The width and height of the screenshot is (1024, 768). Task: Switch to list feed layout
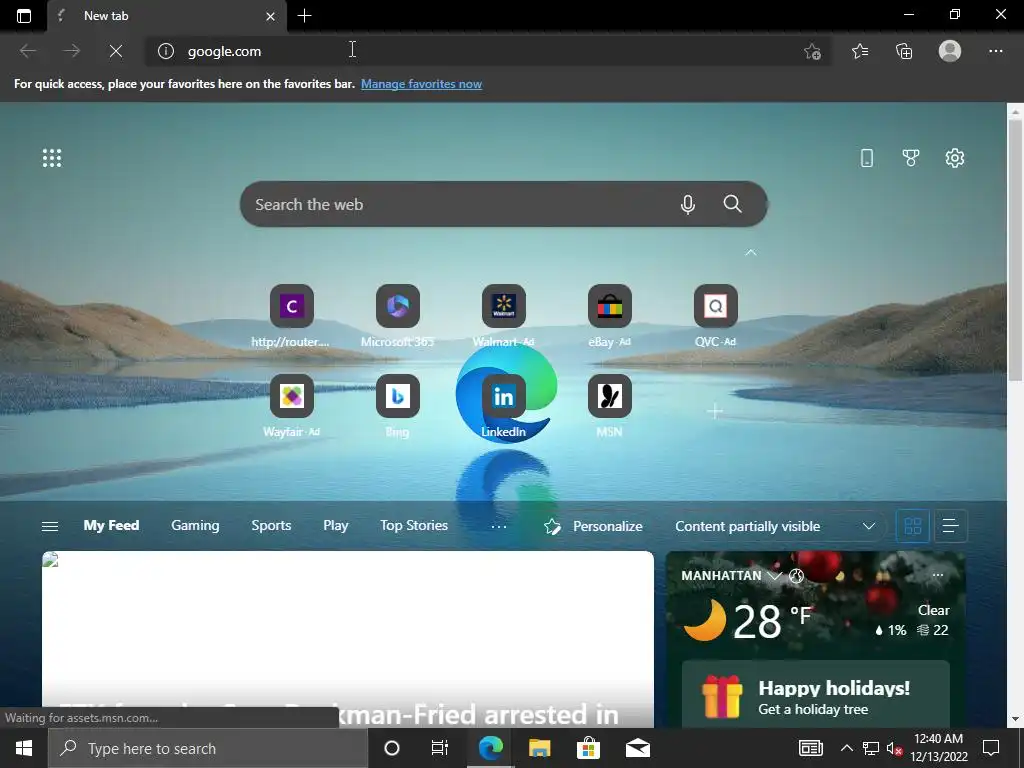[x=951, y=526]
